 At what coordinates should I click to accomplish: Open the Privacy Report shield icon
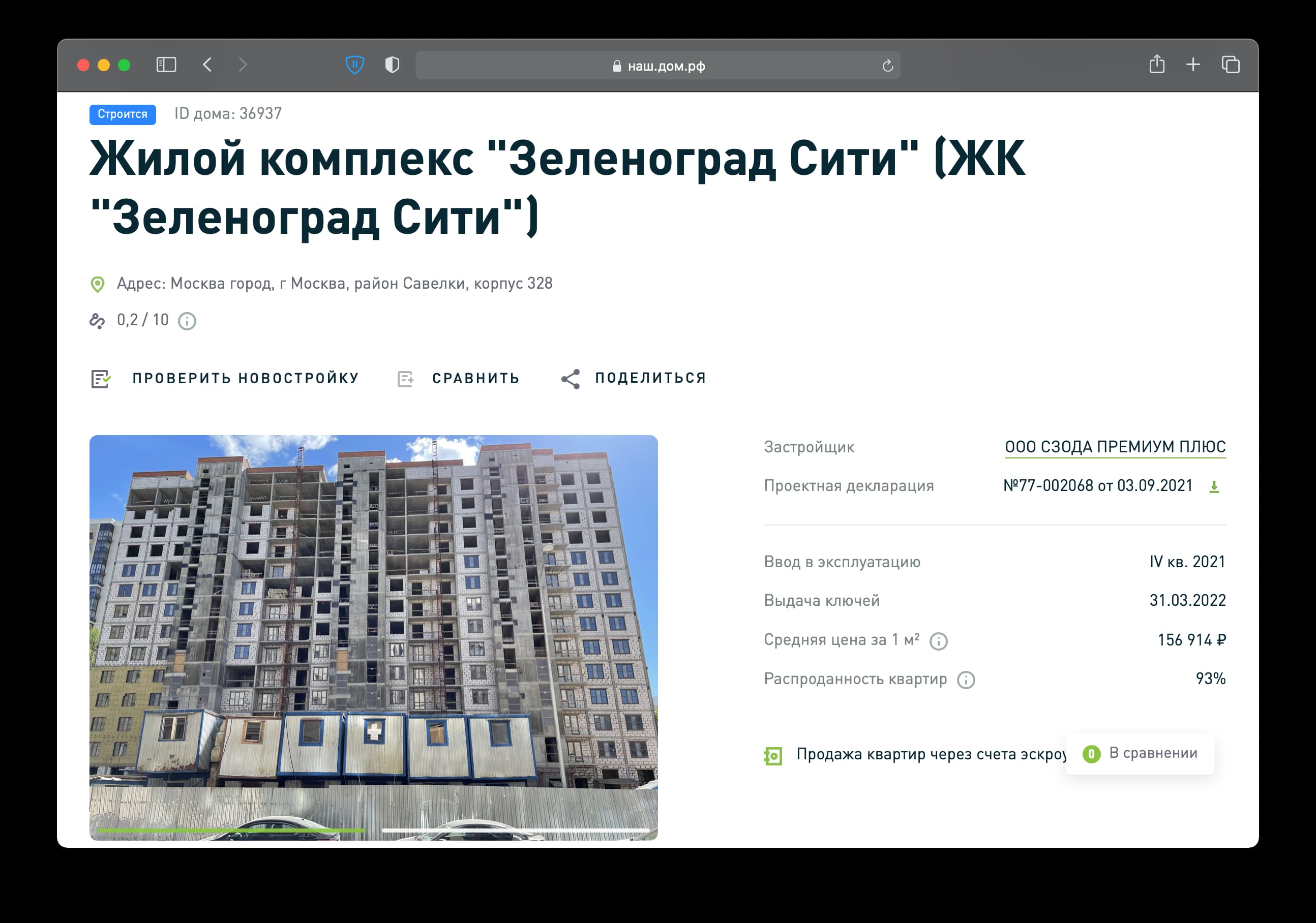tap(392, 65)
